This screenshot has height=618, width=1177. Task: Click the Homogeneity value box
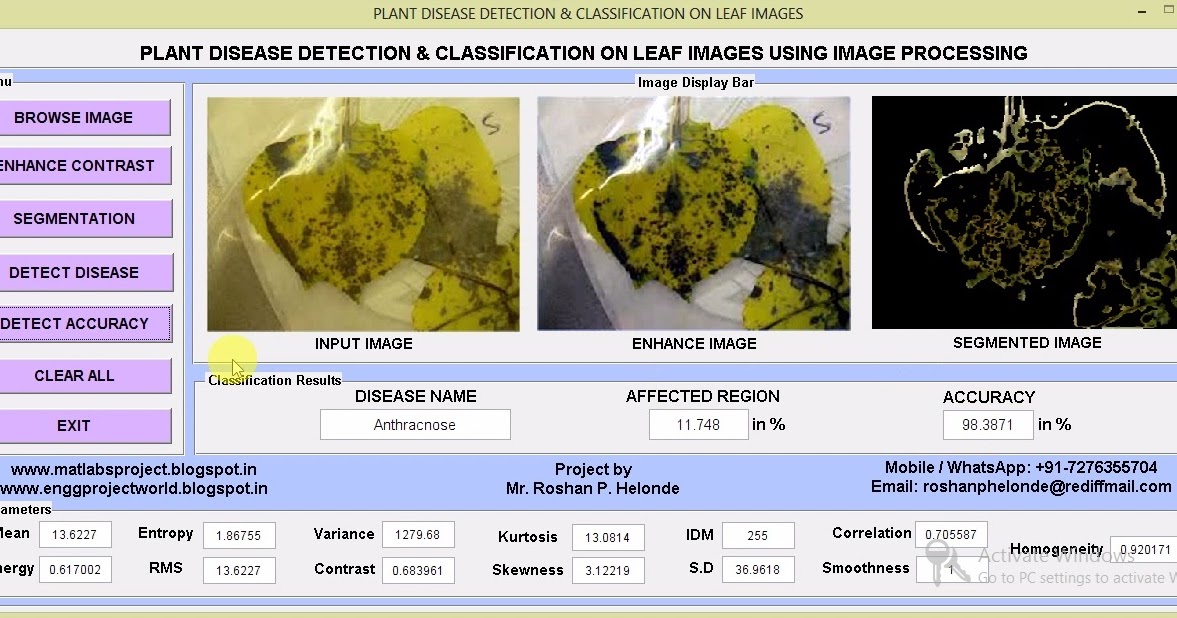tap(1144, 550)
